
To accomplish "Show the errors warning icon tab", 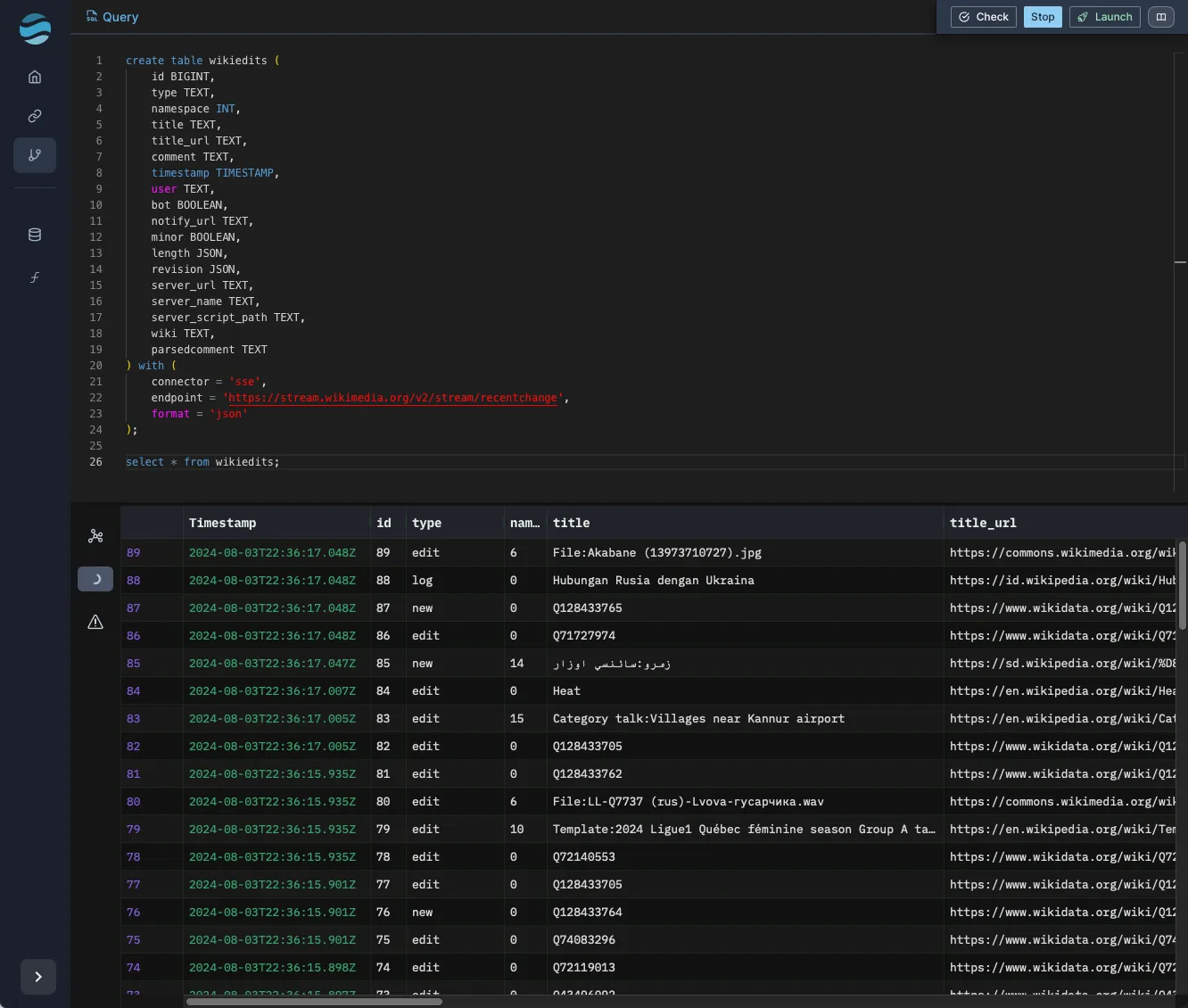I will coord(95,622).
